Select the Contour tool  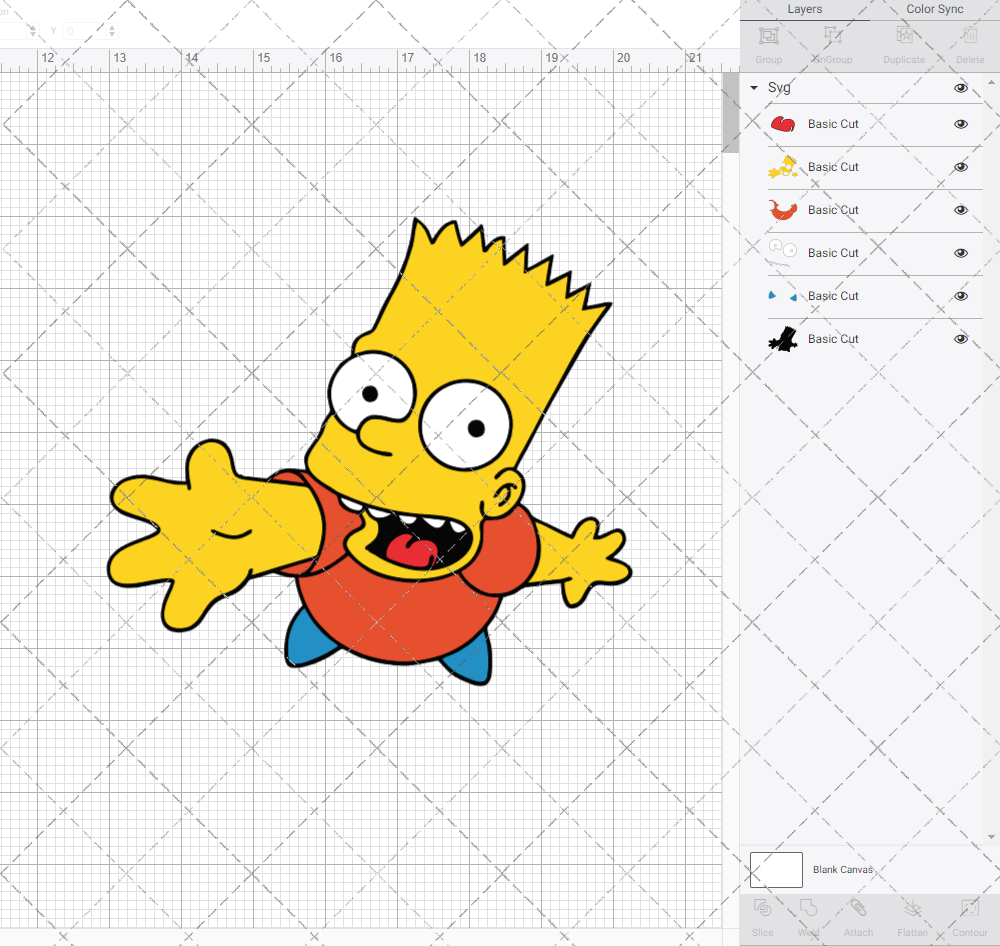click(969, 908)
